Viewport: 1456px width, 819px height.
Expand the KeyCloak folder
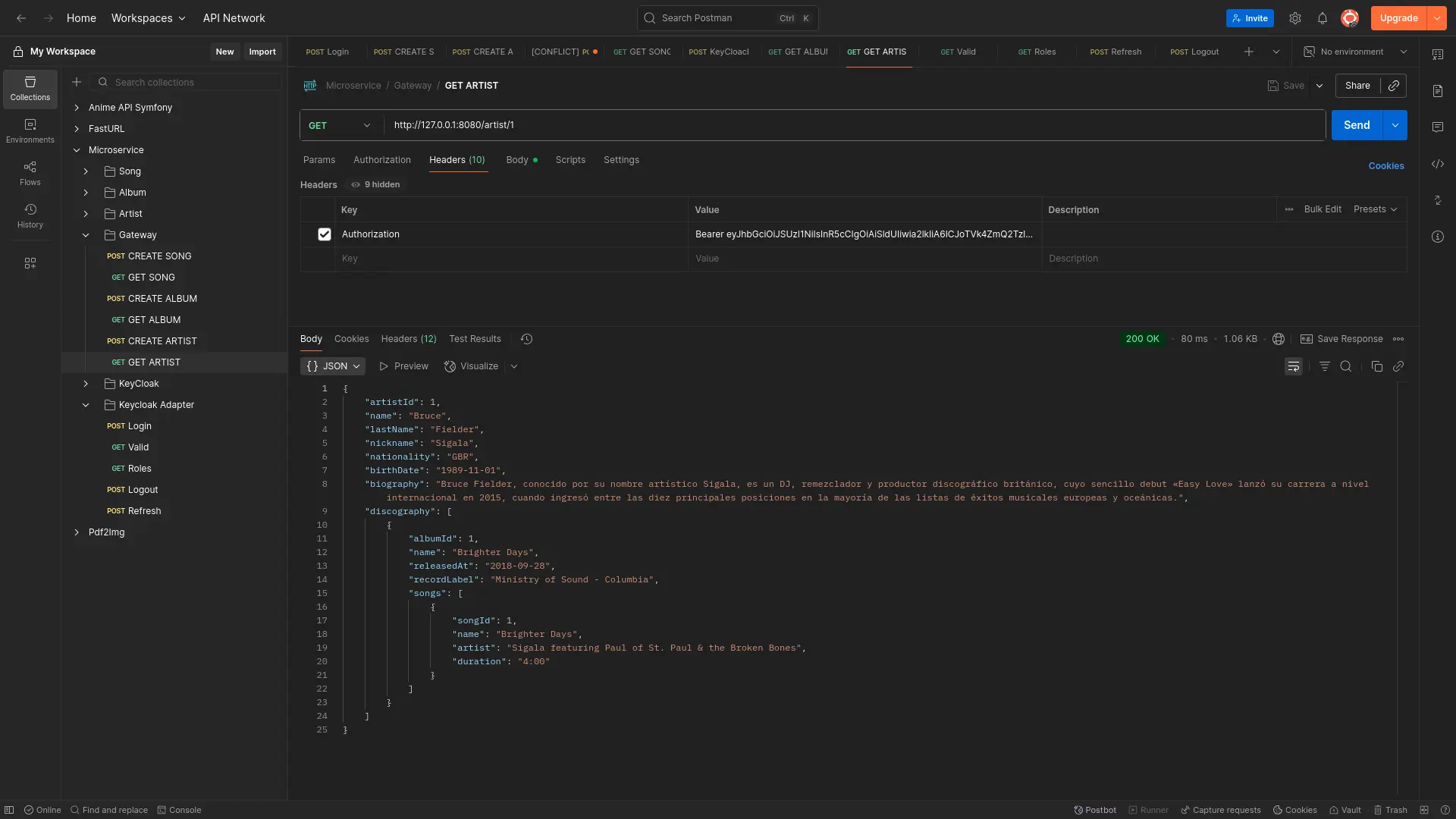tap(86, 384)
